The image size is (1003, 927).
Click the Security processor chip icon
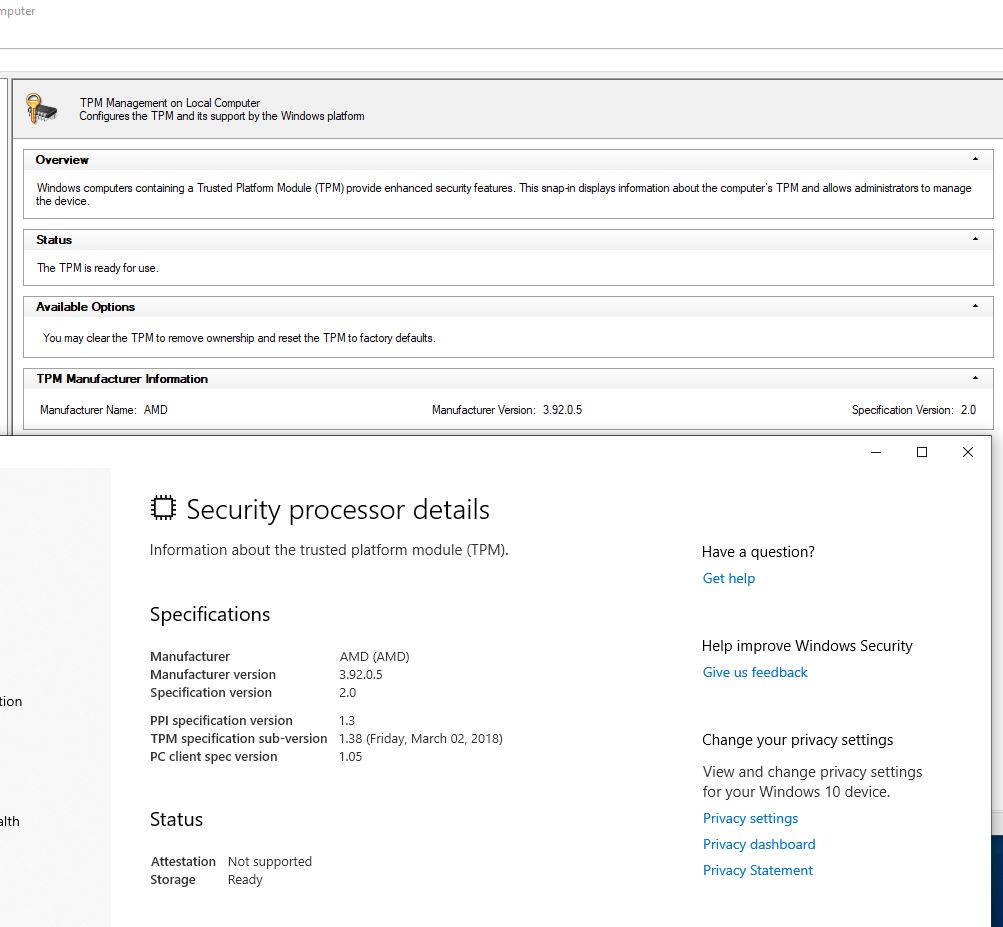click(163, 508)
